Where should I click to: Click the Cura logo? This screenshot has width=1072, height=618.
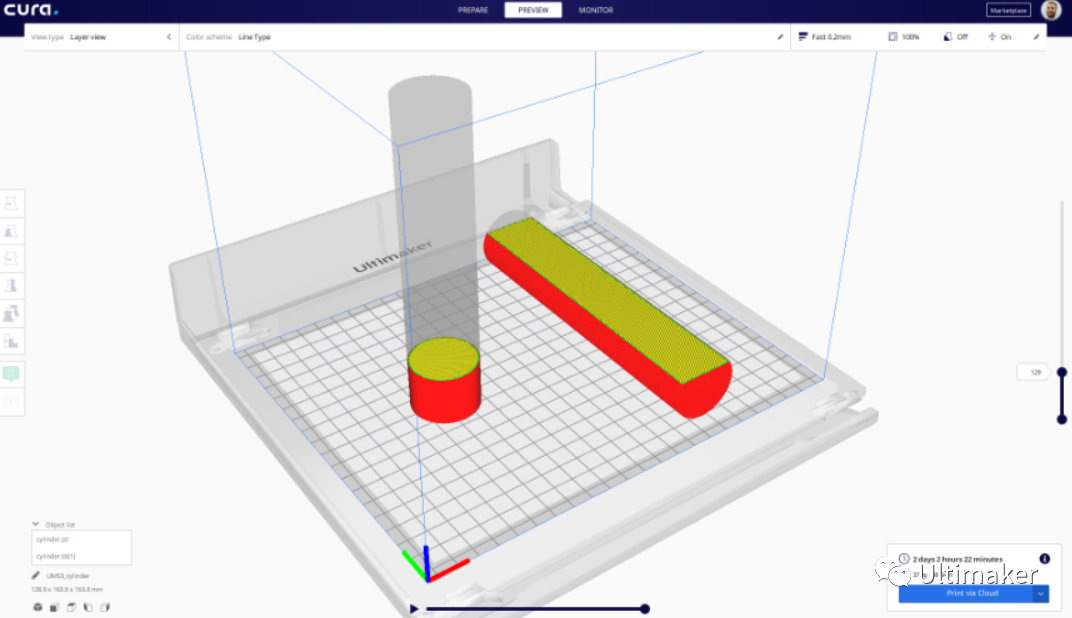pos(31,10)
